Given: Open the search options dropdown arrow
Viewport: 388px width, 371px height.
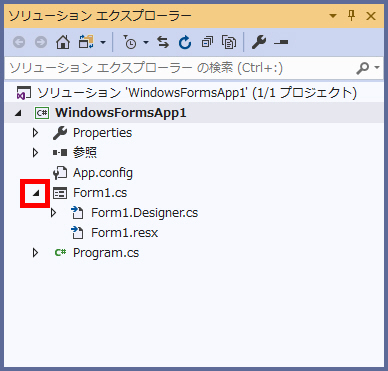Looking at the screenshot, I should point(377,68).
